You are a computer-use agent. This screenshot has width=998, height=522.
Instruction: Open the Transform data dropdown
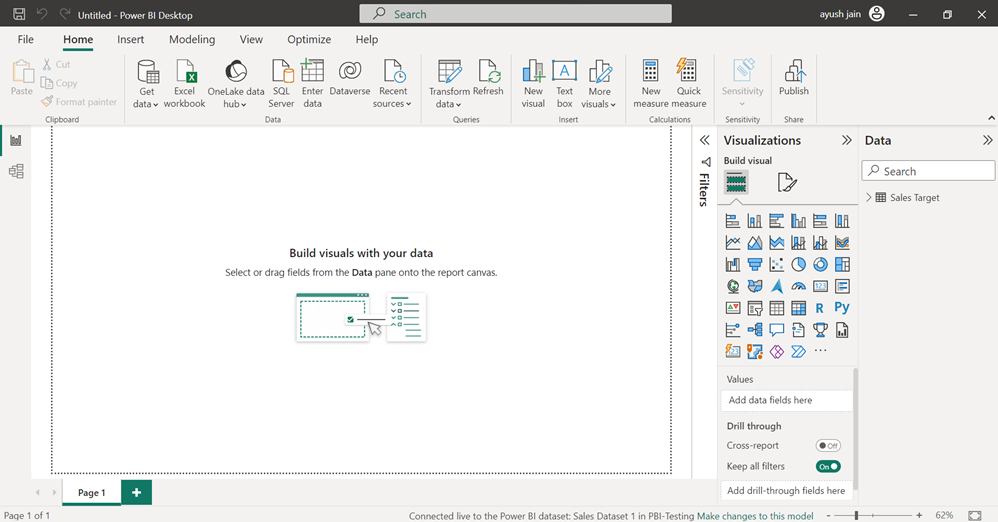tap(449, 84)
